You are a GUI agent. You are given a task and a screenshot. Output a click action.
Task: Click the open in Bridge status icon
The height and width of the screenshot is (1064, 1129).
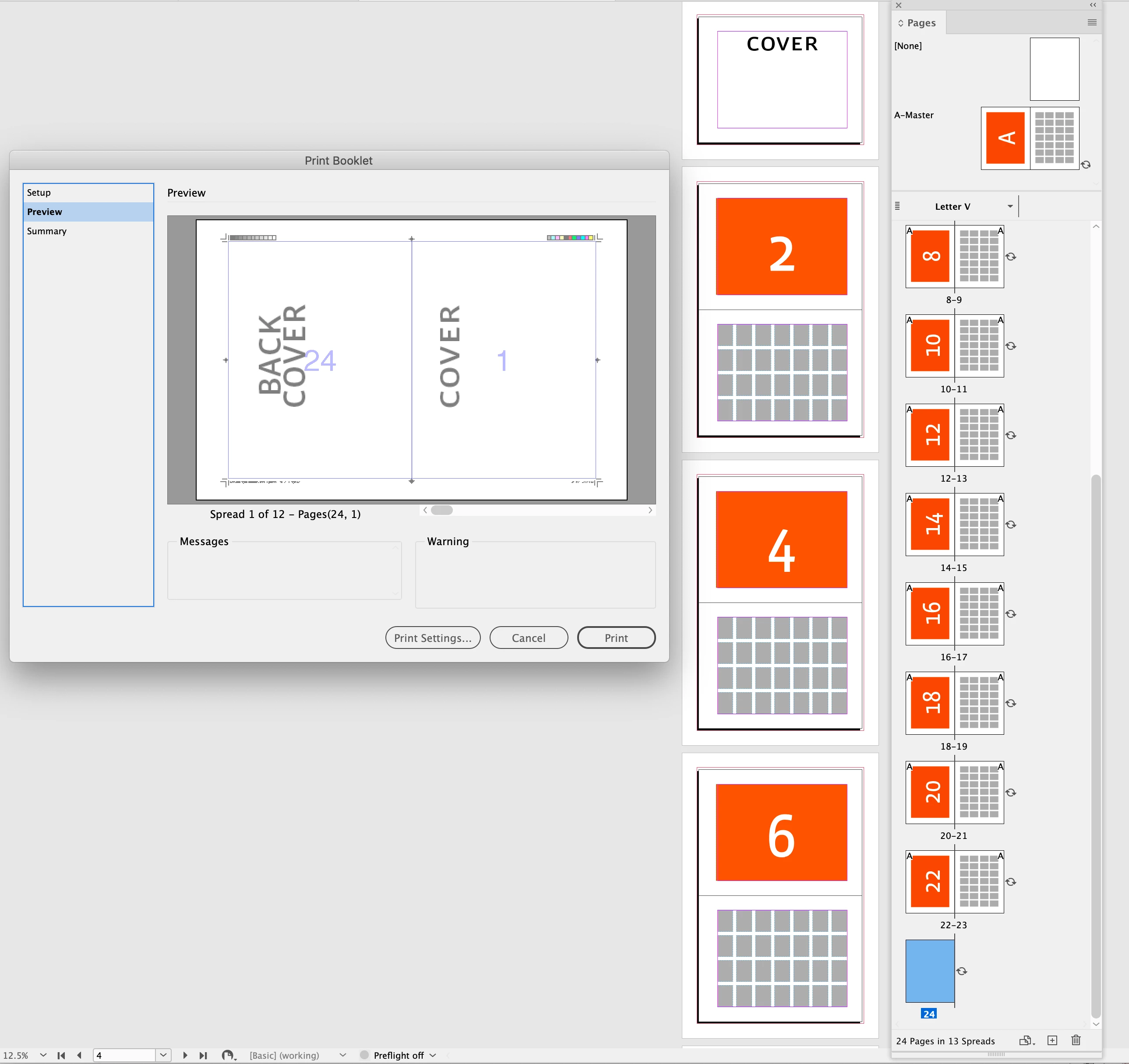point(228,1056)
